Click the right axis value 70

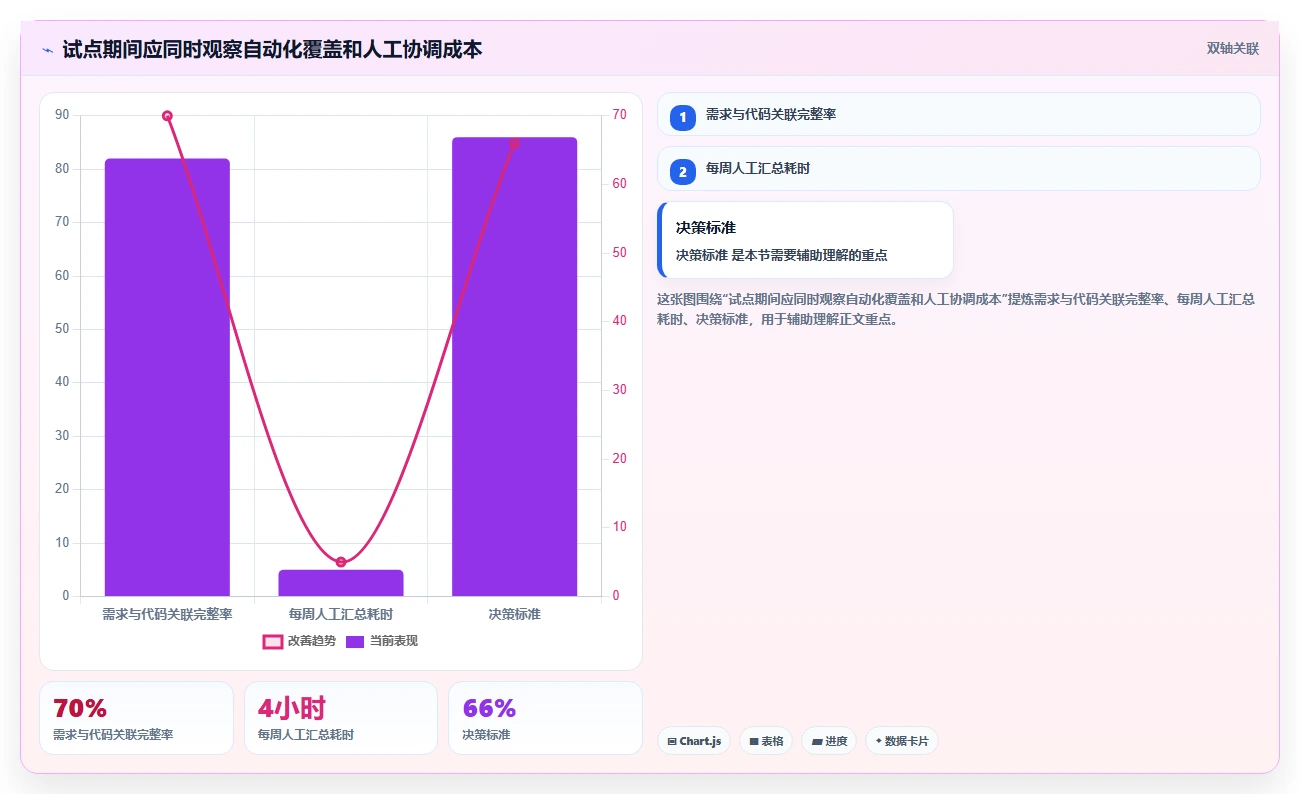pyautogui.click(x=619, y=115)
